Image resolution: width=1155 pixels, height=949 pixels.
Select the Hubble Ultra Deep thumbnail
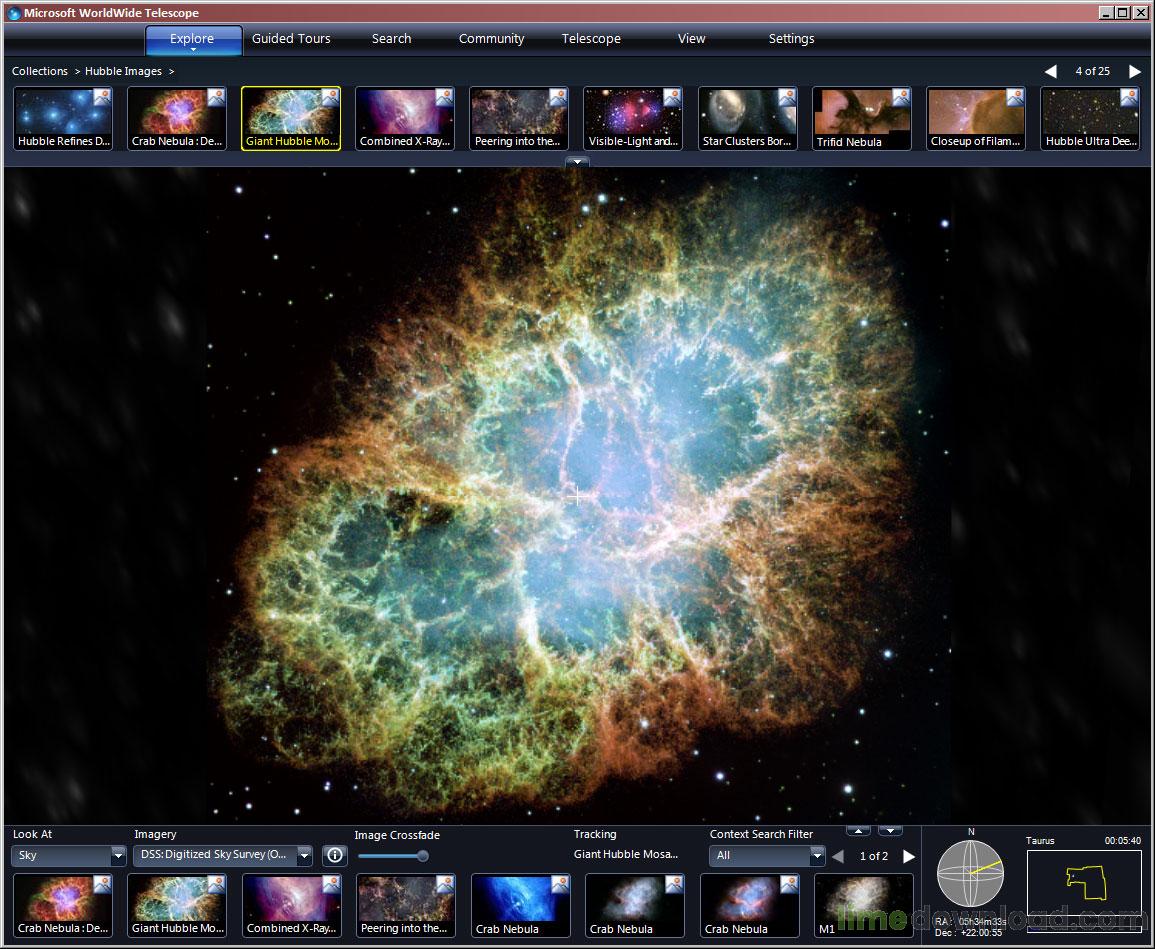pyautogui.click(x=1090, y=118)
